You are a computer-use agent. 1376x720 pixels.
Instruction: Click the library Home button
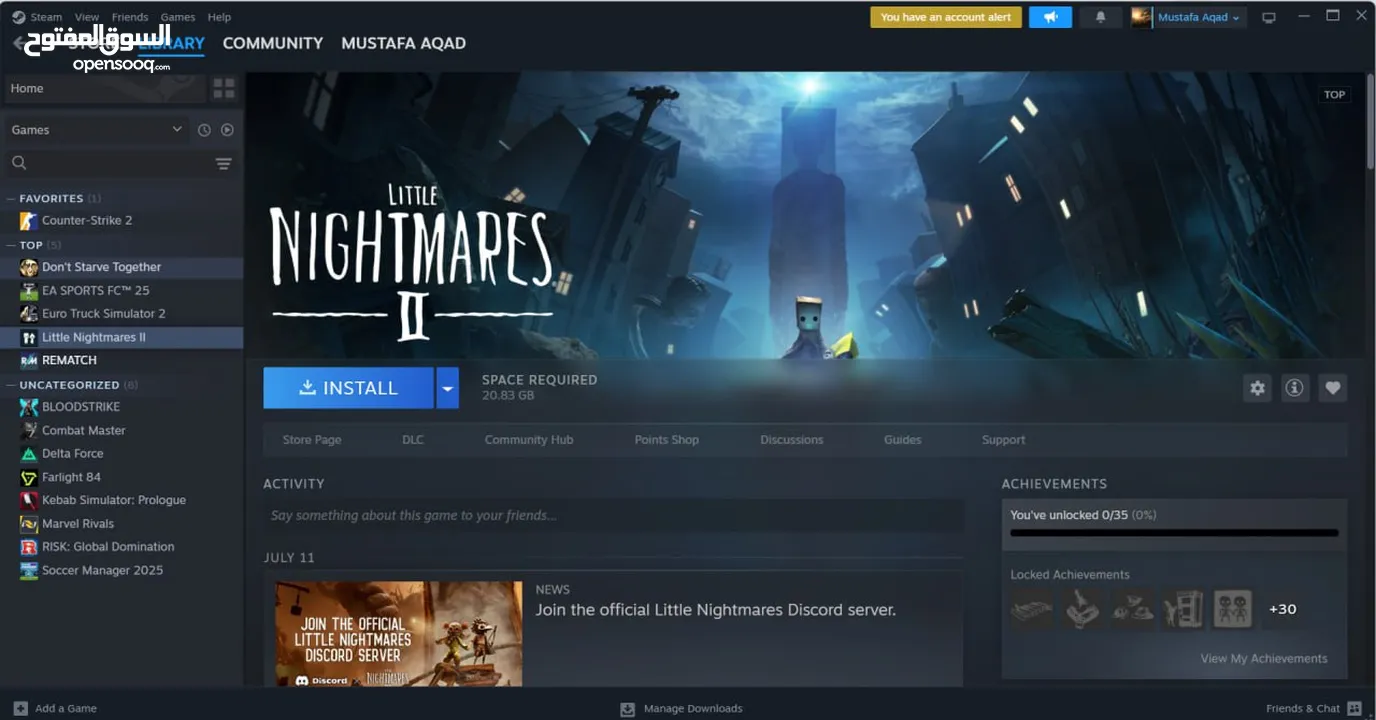coord(105,88)
